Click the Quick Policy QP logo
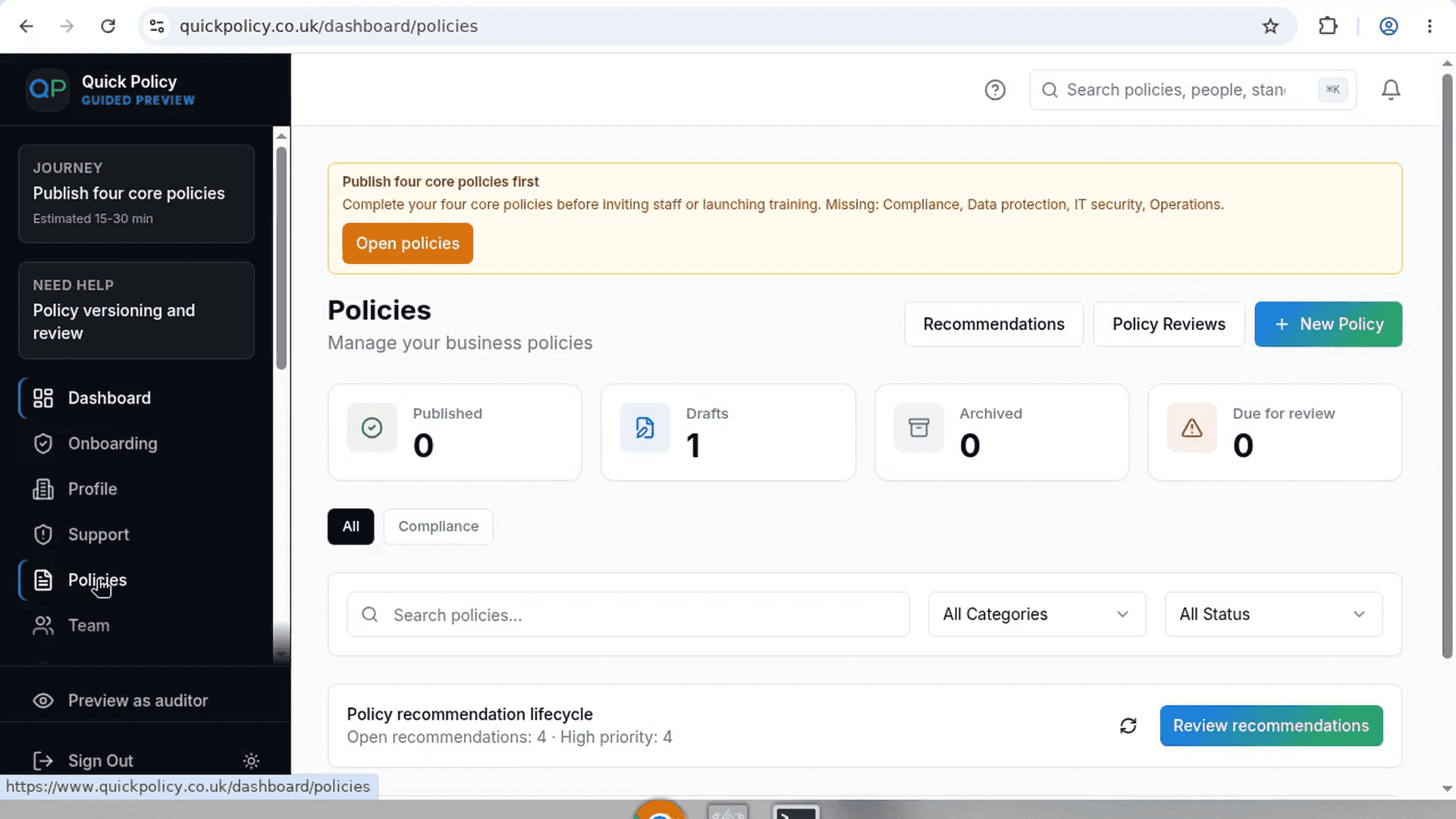 (48, 89)
